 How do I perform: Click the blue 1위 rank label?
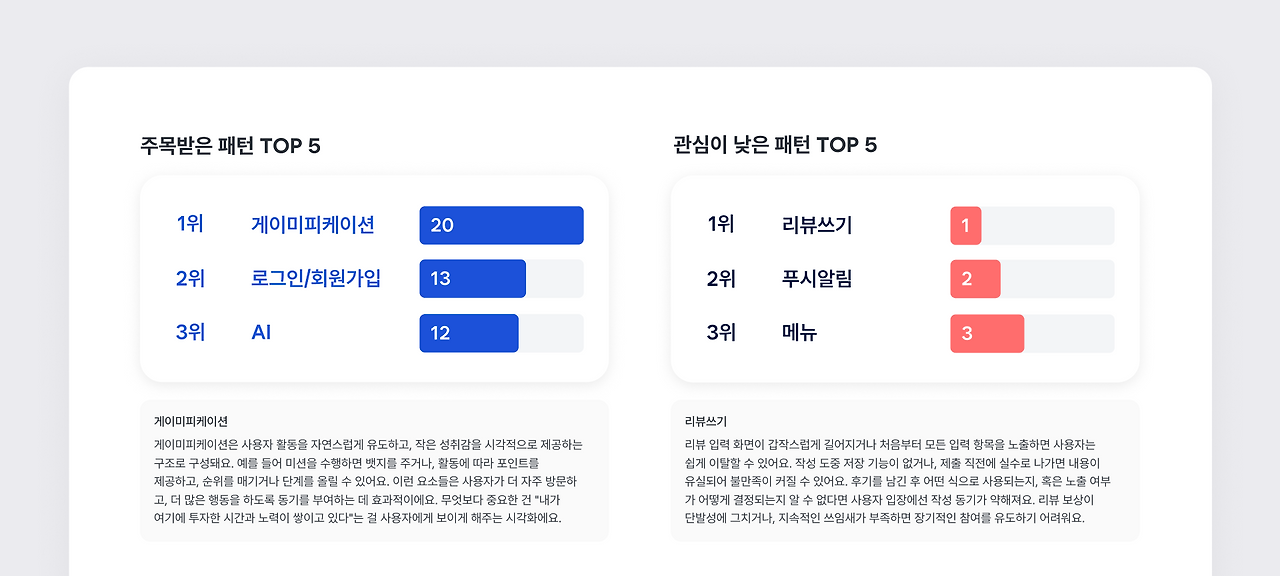[190, 224]
